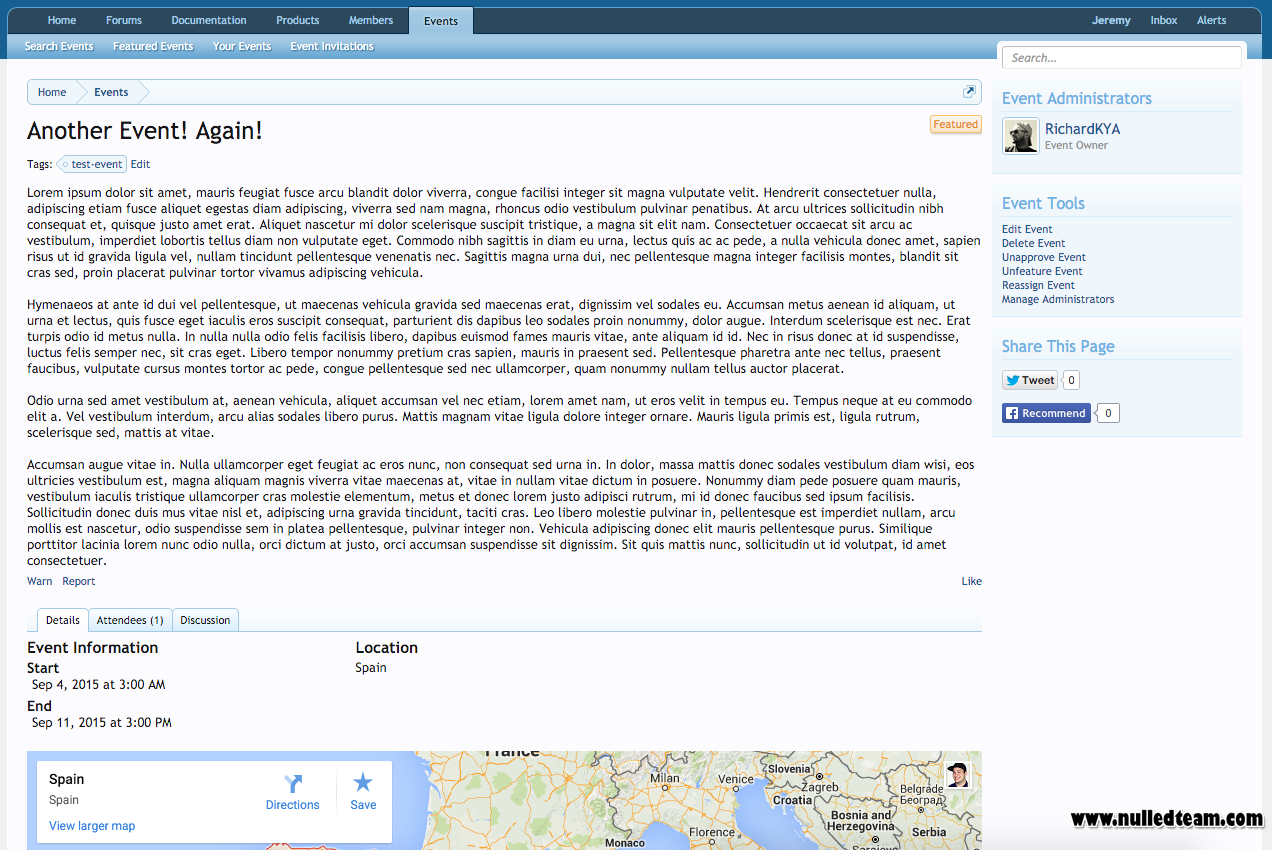Click Edit Event in Event Tools
1272x850 pixels.
[x=1027, y=229]
